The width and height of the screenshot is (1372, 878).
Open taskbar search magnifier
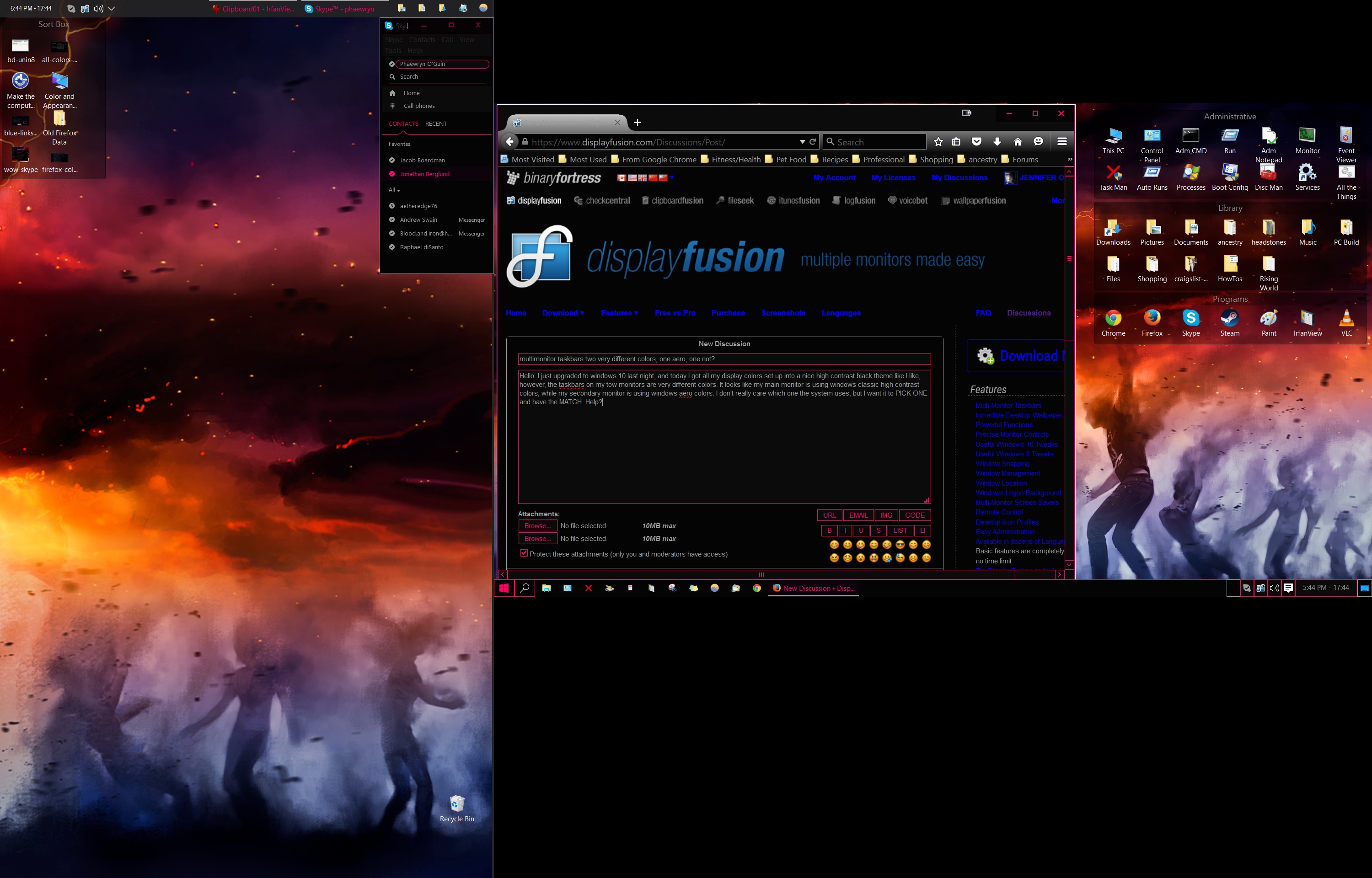pos(525,588)
